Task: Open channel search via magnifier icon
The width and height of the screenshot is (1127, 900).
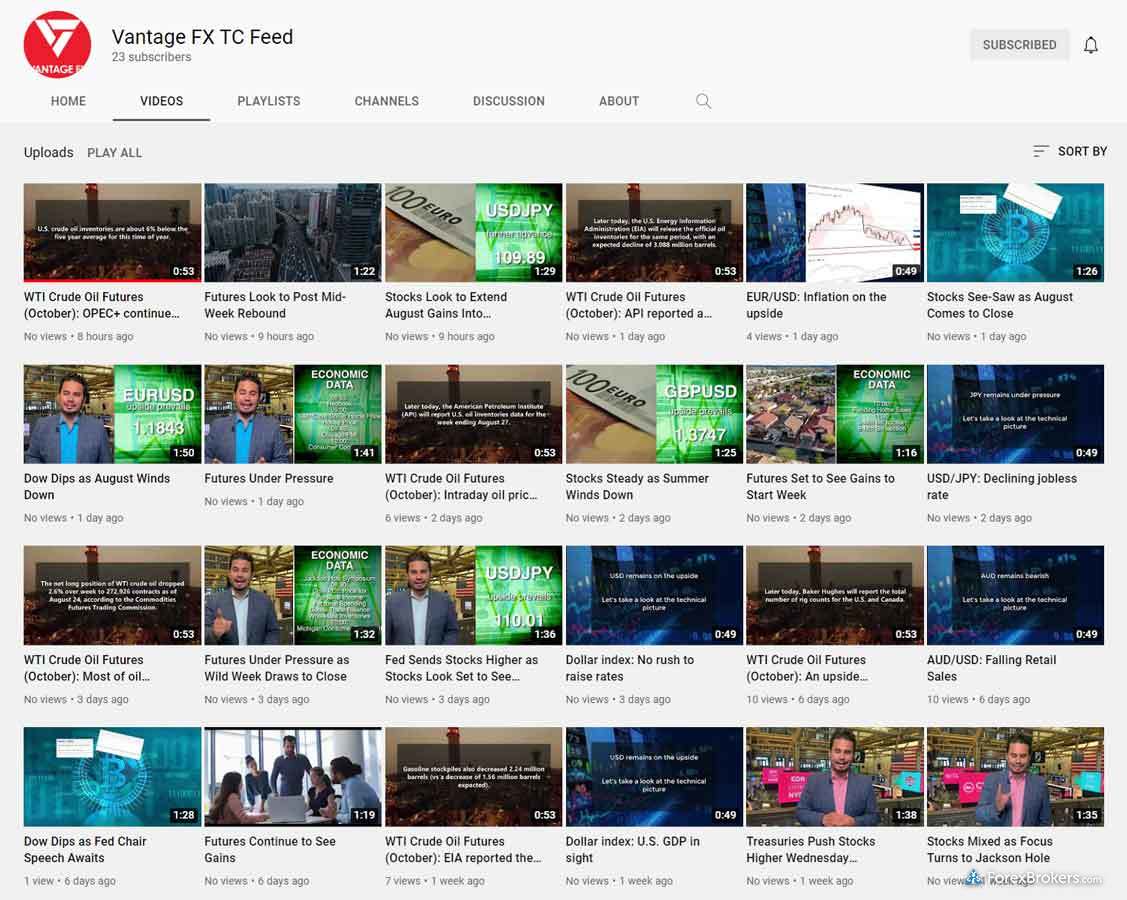Action: pos(703,101)
